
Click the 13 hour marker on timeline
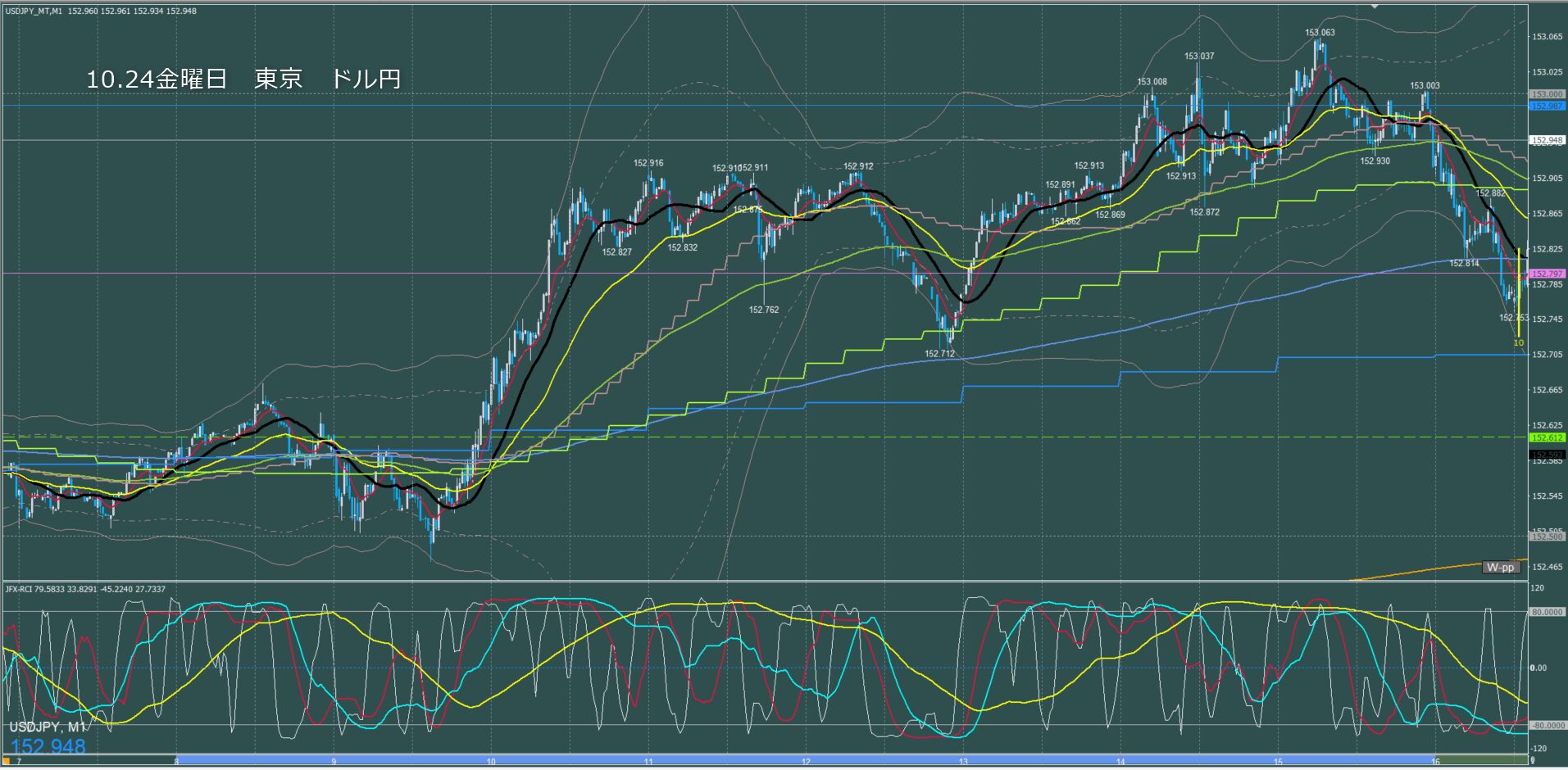(x=963, y=762)
